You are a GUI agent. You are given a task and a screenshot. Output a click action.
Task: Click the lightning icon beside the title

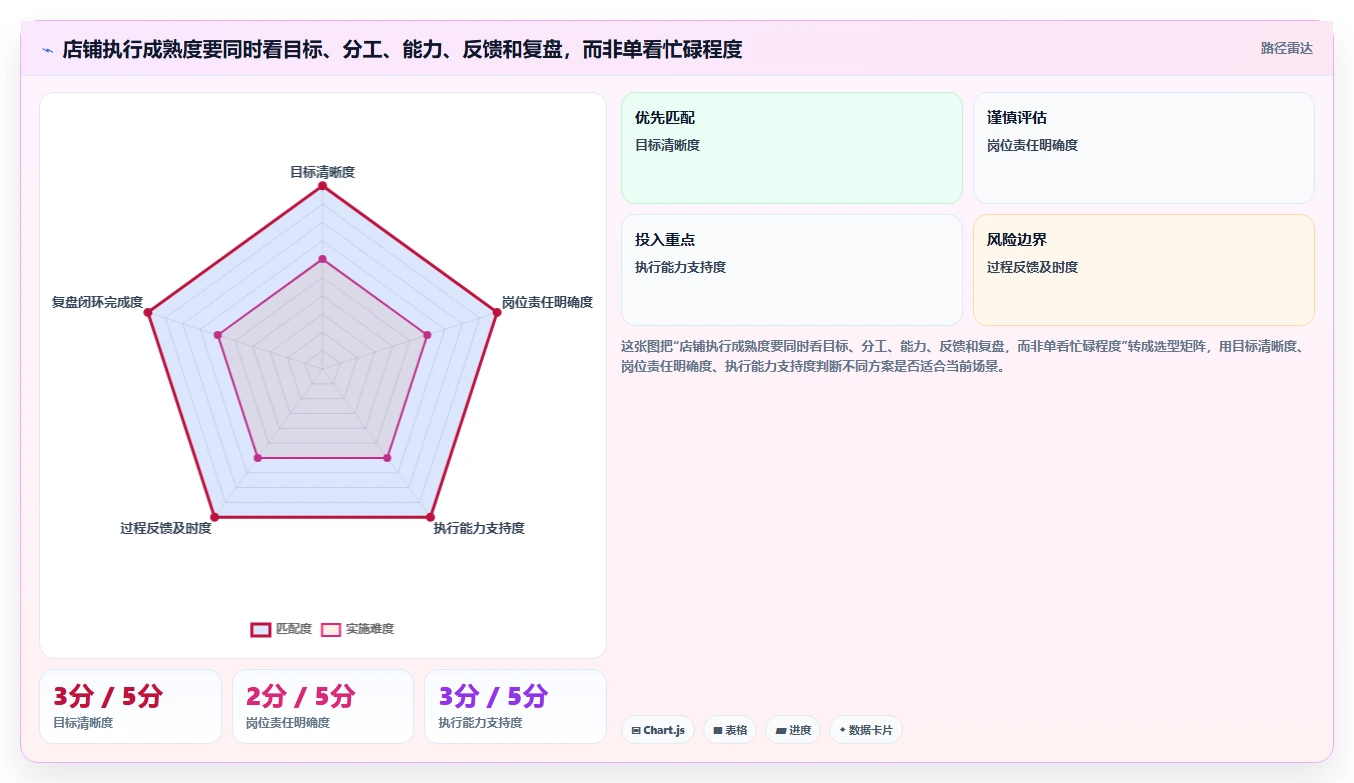coord(48,49)
